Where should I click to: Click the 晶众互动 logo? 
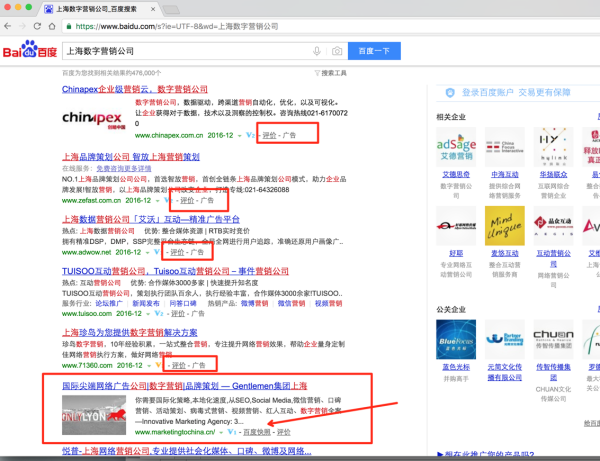coord(553,226)
